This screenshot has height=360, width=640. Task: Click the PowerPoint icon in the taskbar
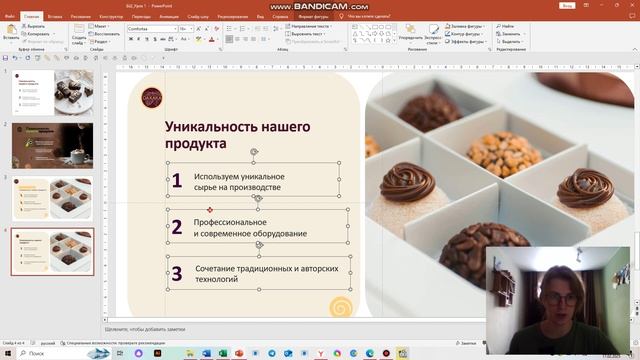tap(239, 353)
